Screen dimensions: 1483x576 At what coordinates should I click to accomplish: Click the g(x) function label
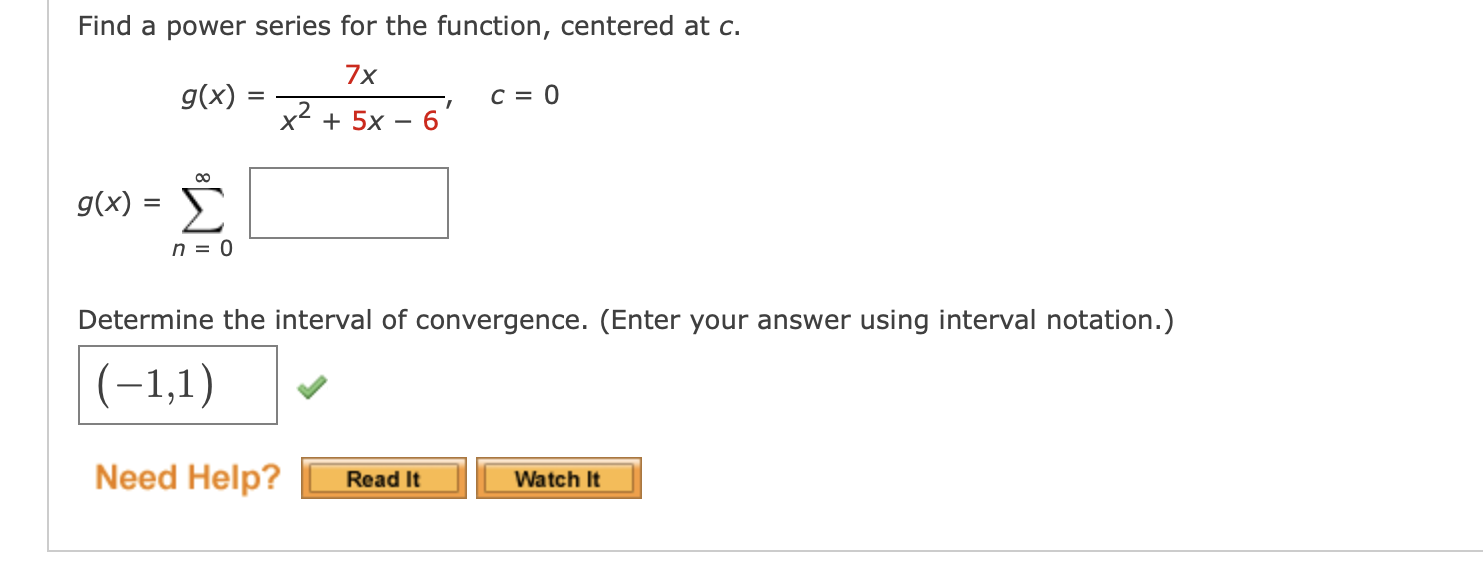(211, 95)
